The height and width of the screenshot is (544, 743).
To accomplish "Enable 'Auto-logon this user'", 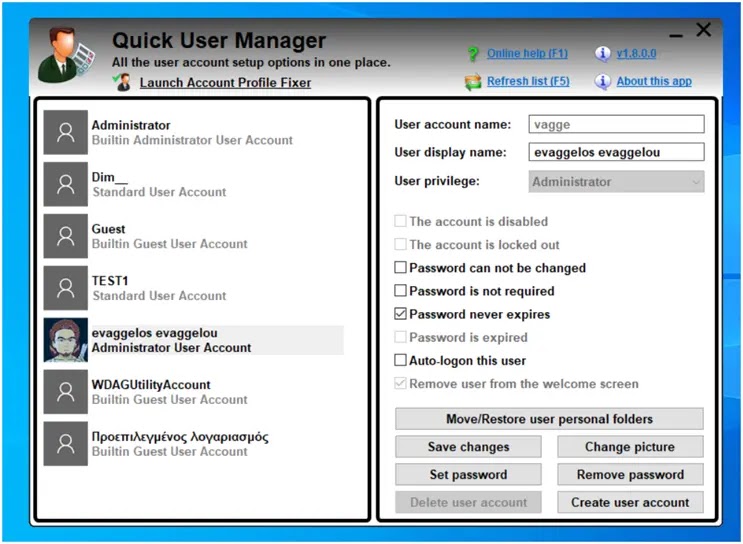I will point(400,360).
